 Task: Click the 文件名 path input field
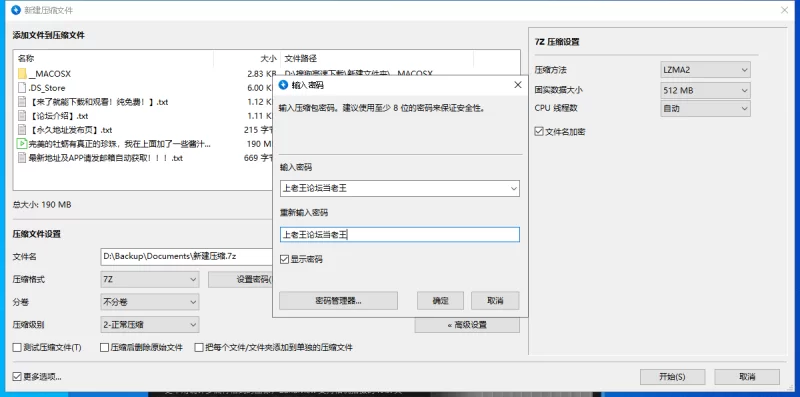coord(187,257)
